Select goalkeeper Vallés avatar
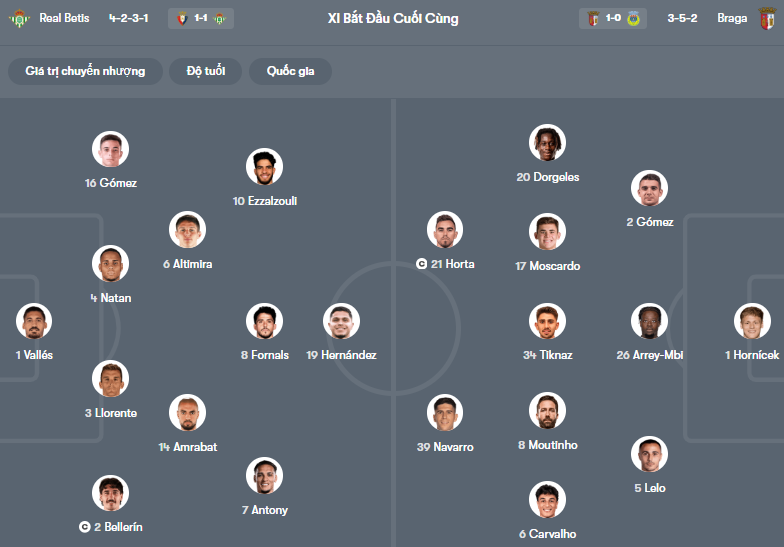 (33, 321)
